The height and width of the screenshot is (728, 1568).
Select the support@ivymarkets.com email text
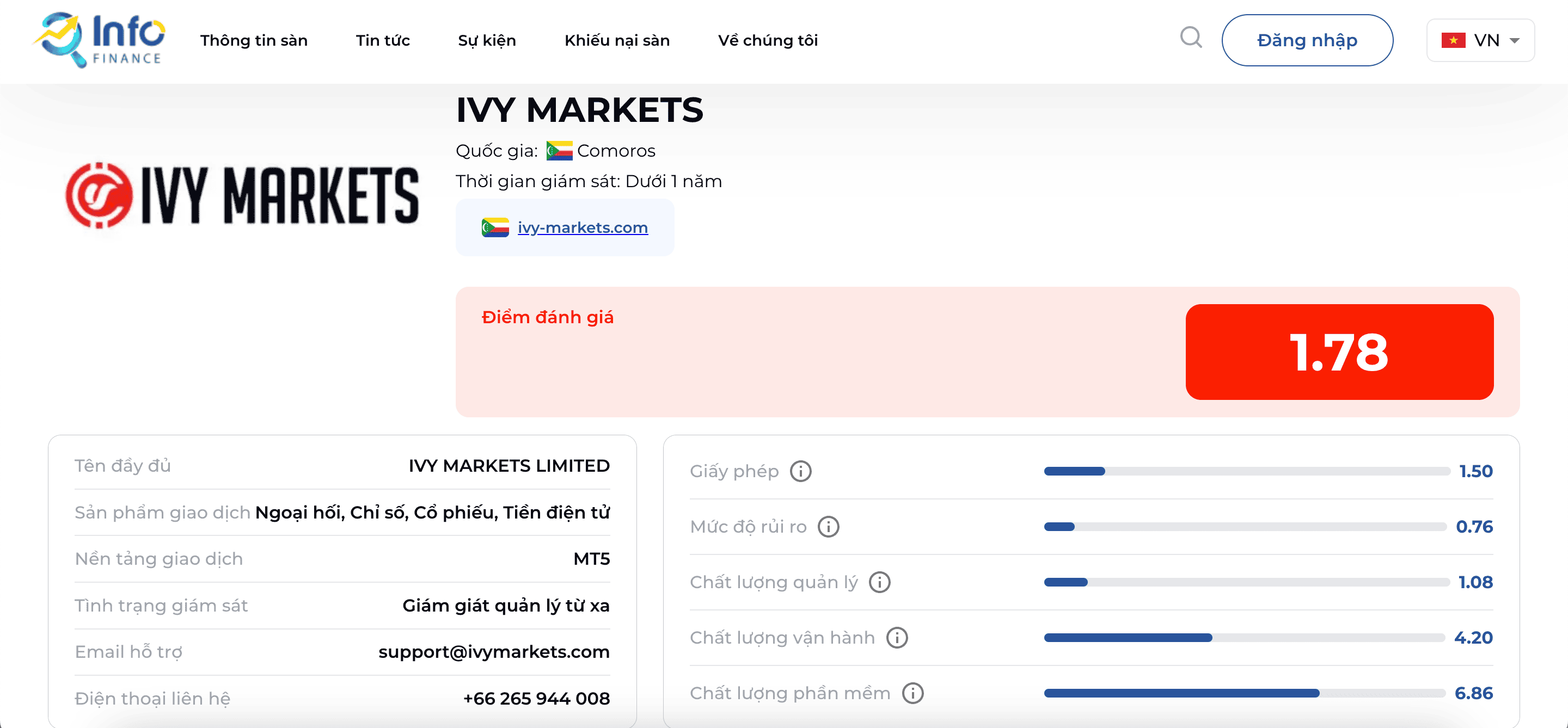coord(494,651)
